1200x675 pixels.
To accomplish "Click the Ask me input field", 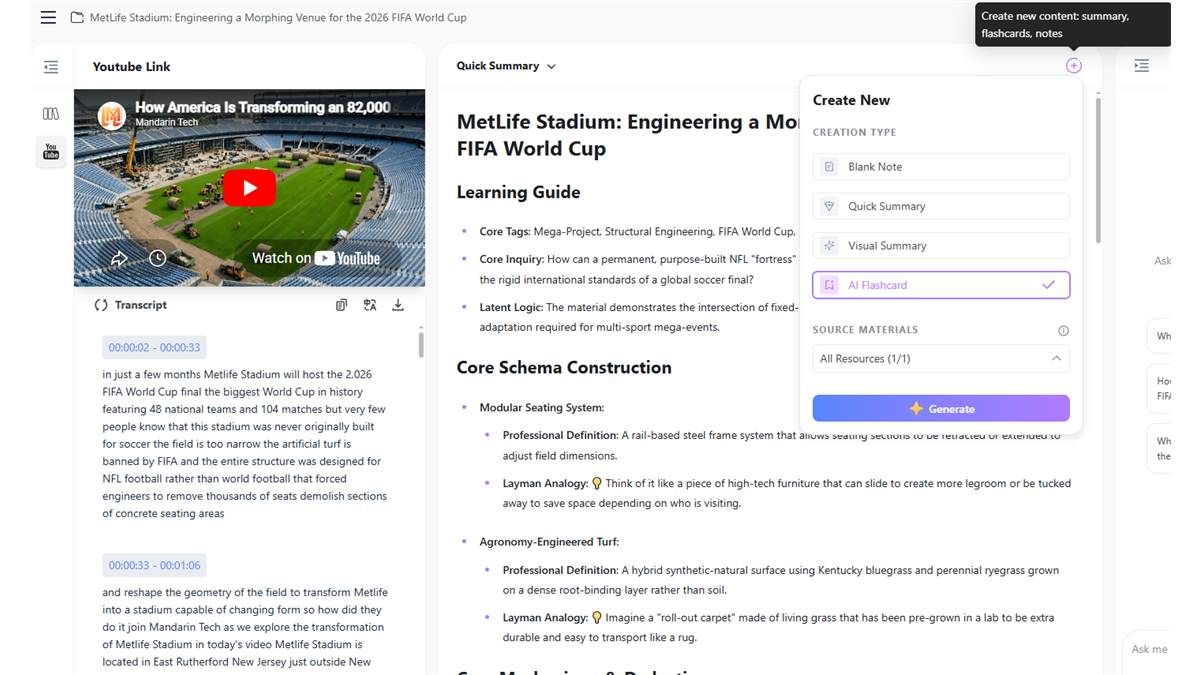I will coord(1149,649).
